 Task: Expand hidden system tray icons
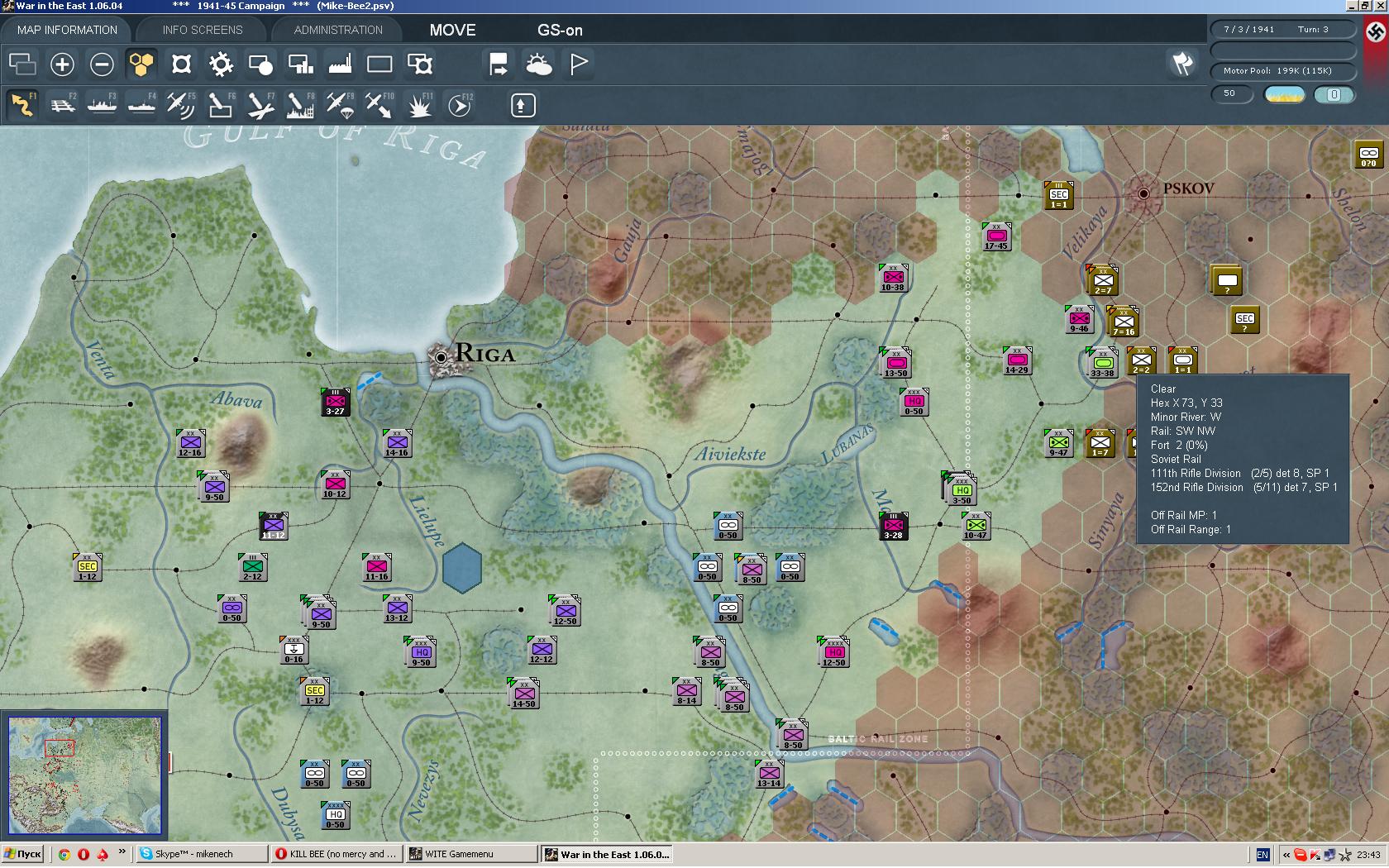pyautogui.click(x=1286, y=855)
